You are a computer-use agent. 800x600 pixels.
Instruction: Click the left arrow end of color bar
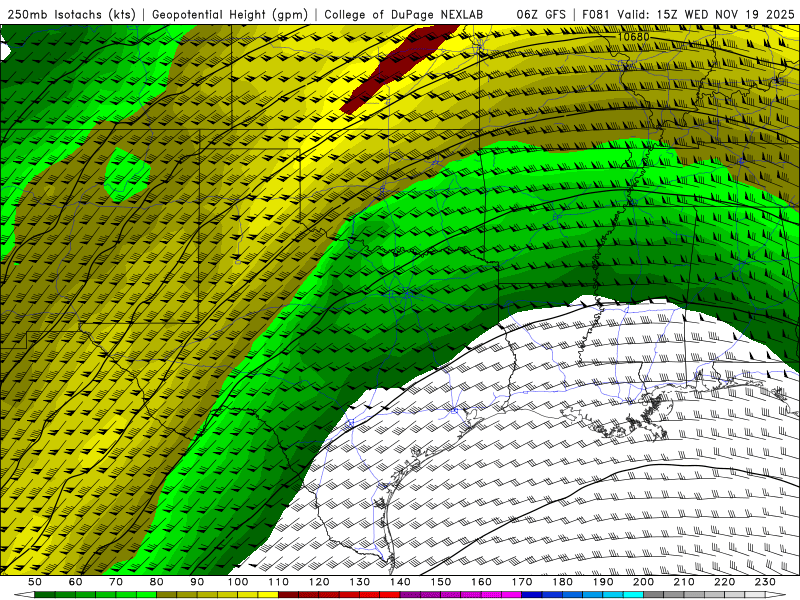pyautogui.click(x=24, y=595)
